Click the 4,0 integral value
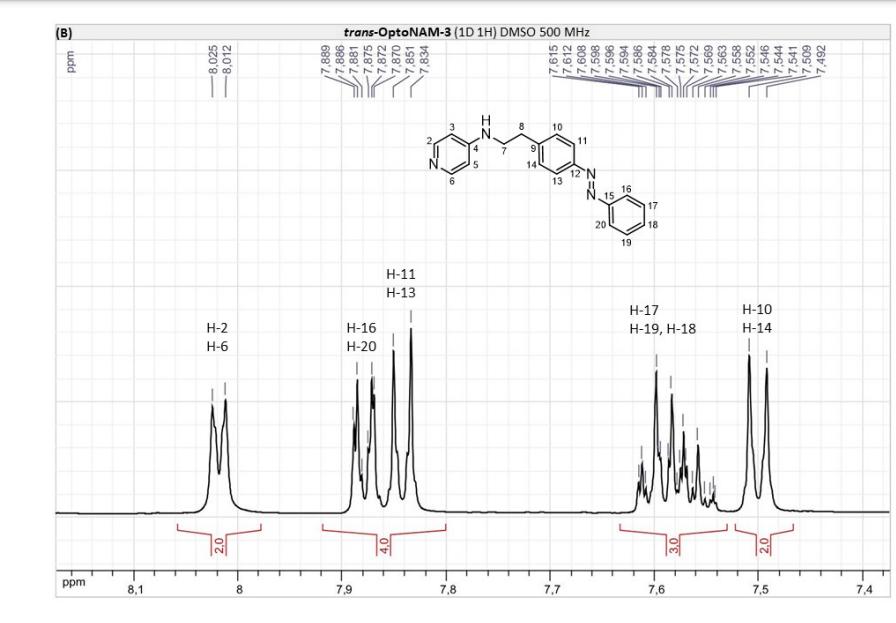This screenshot has width=896, height=623. coord(383,545)
